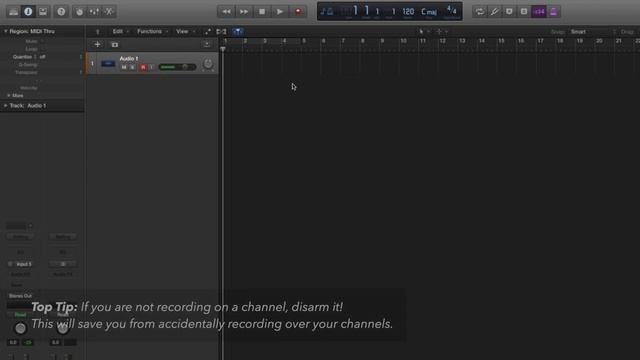Open the Functions menu
This screenshot has width=640, height=360.
(152, 31)
